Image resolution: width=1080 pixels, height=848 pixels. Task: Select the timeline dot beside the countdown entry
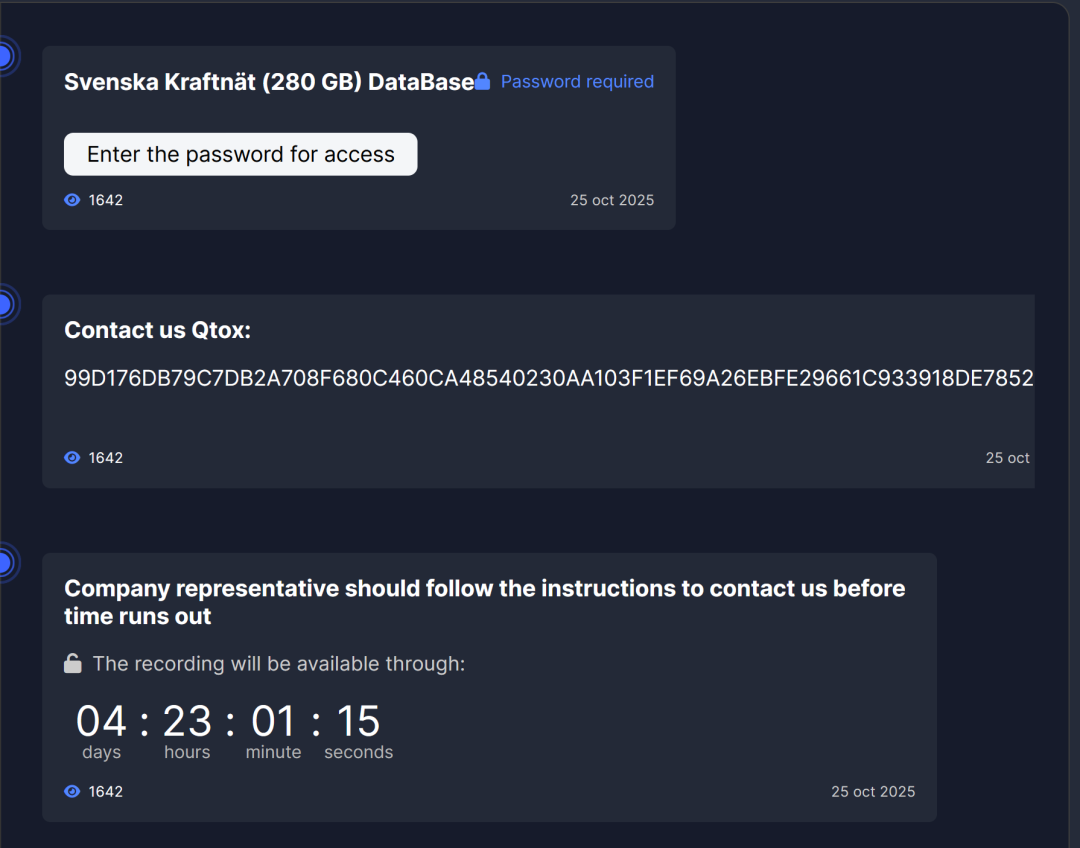point(4,563)
